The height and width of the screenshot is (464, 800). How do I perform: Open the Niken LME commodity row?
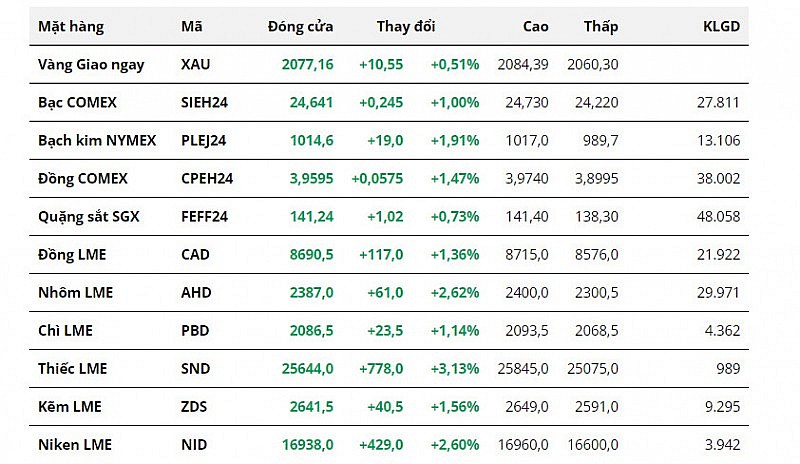[75, 445]
